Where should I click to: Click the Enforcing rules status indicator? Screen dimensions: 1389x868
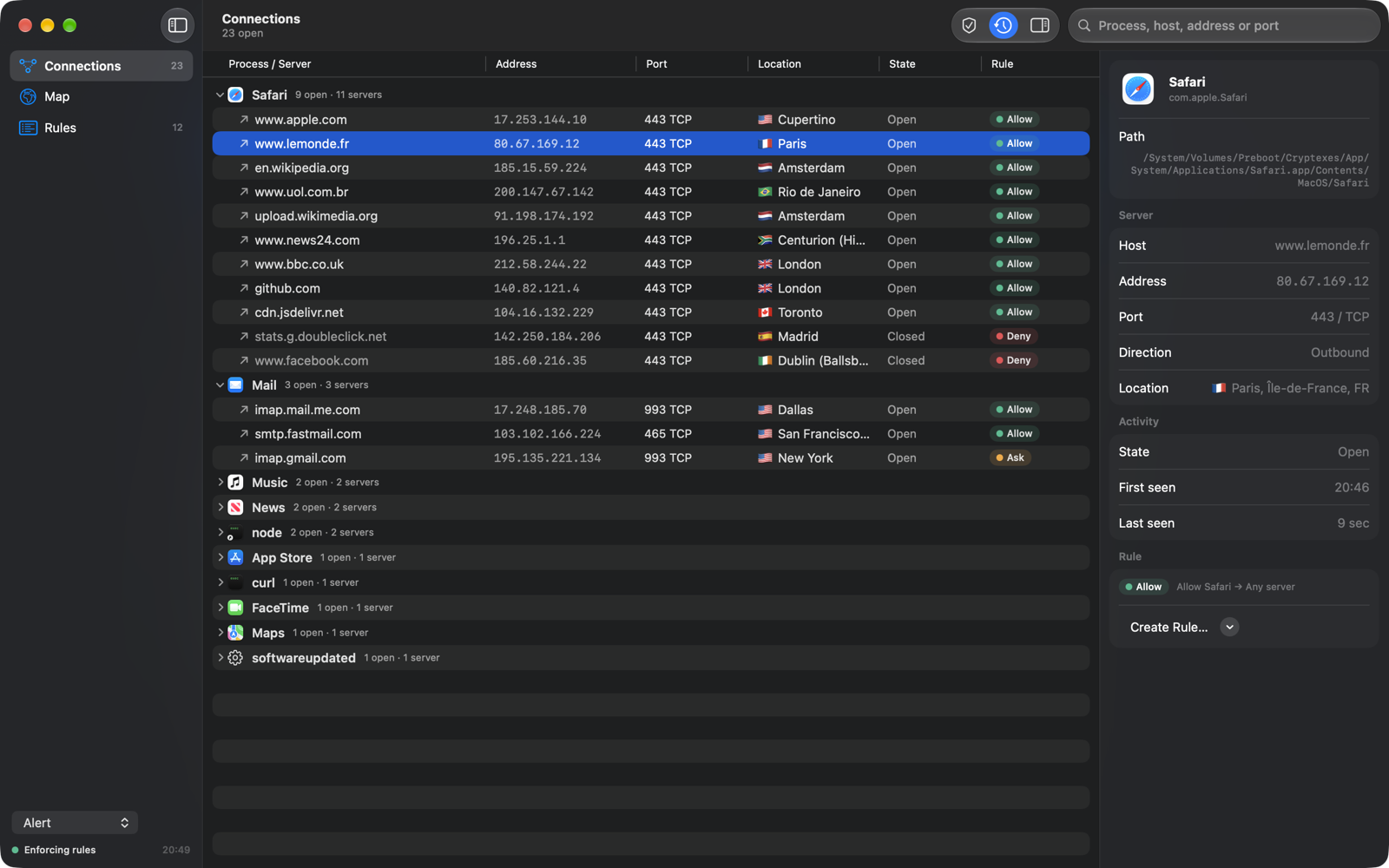(53, 850)
